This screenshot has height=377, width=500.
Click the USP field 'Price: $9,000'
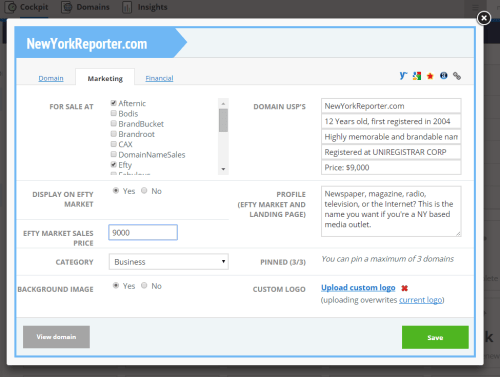pyautogui.click(x=391, y=167)
